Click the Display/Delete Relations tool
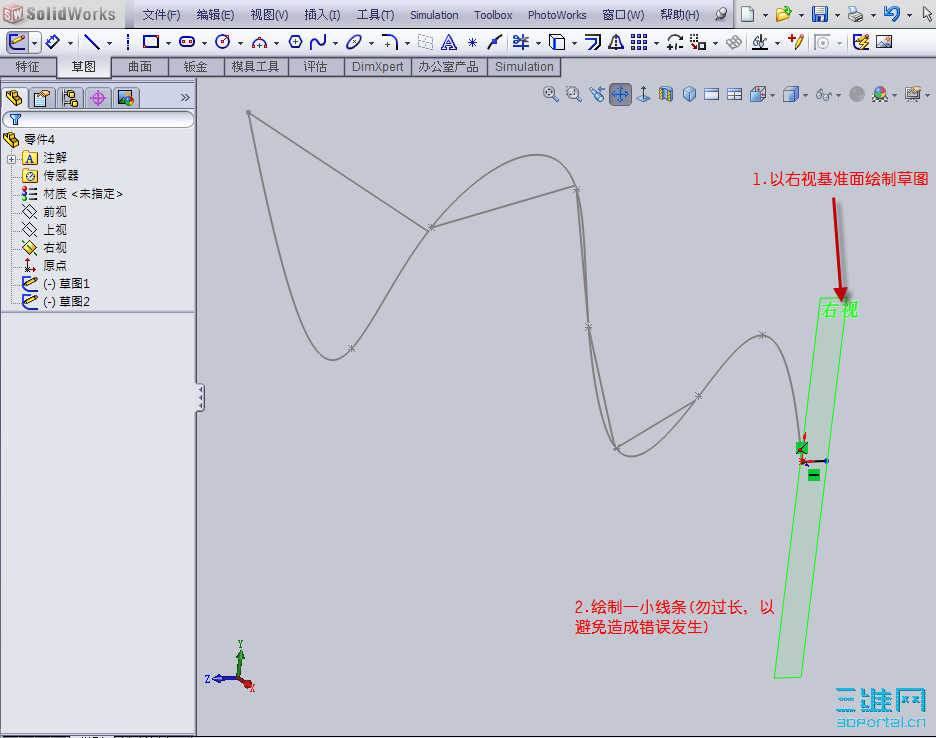This screenshot has height=738, width=936. pos(759,42)
